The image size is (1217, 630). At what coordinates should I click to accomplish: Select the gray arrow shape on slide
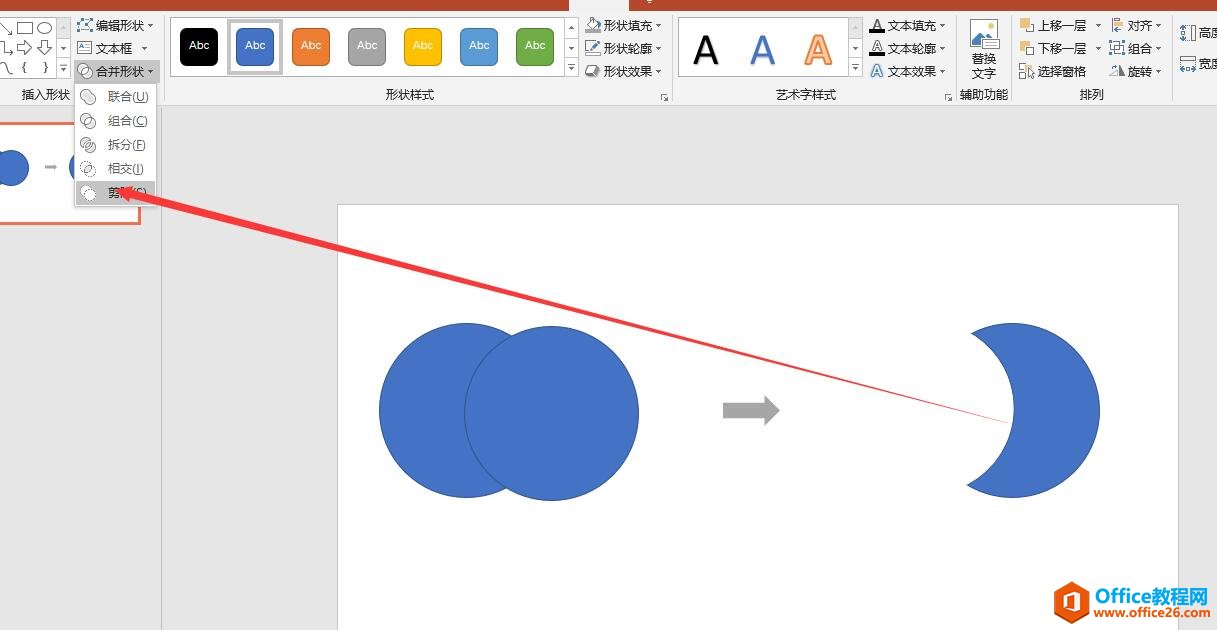(751, 410)
